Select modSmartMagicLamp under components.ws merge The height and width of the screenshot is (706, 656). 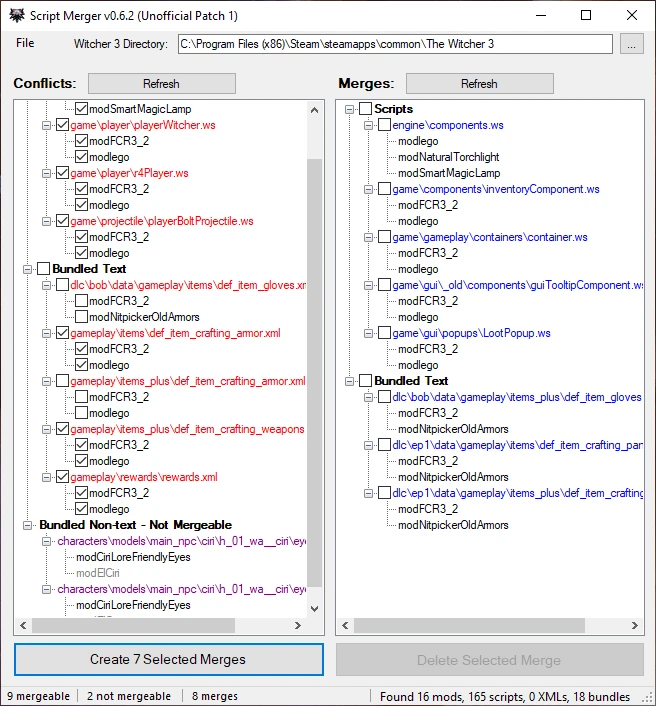tap(449, 173)
